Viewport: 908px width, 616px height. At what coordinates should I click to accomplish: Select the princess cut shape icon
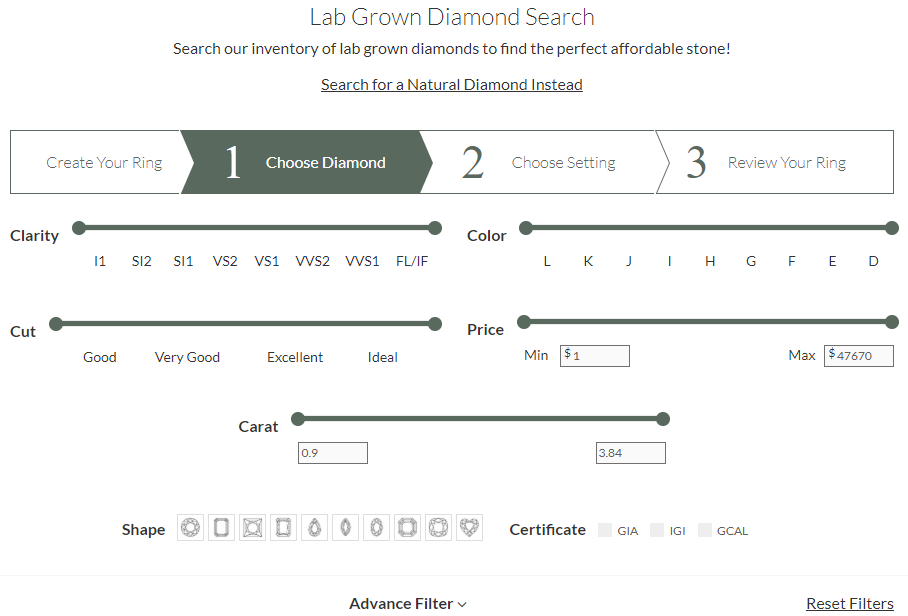252,528
